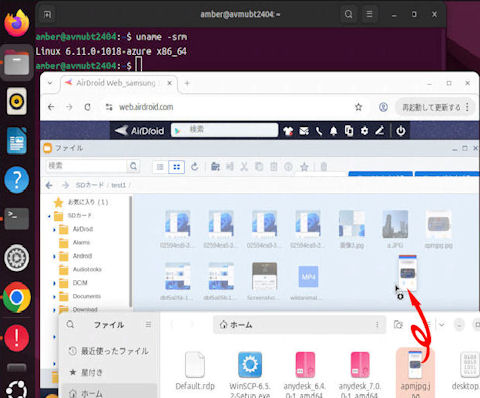Expand the Android folder node
The width and height of the screenshot is (480, 398).
pyautogui.click(x=54, y=256)
